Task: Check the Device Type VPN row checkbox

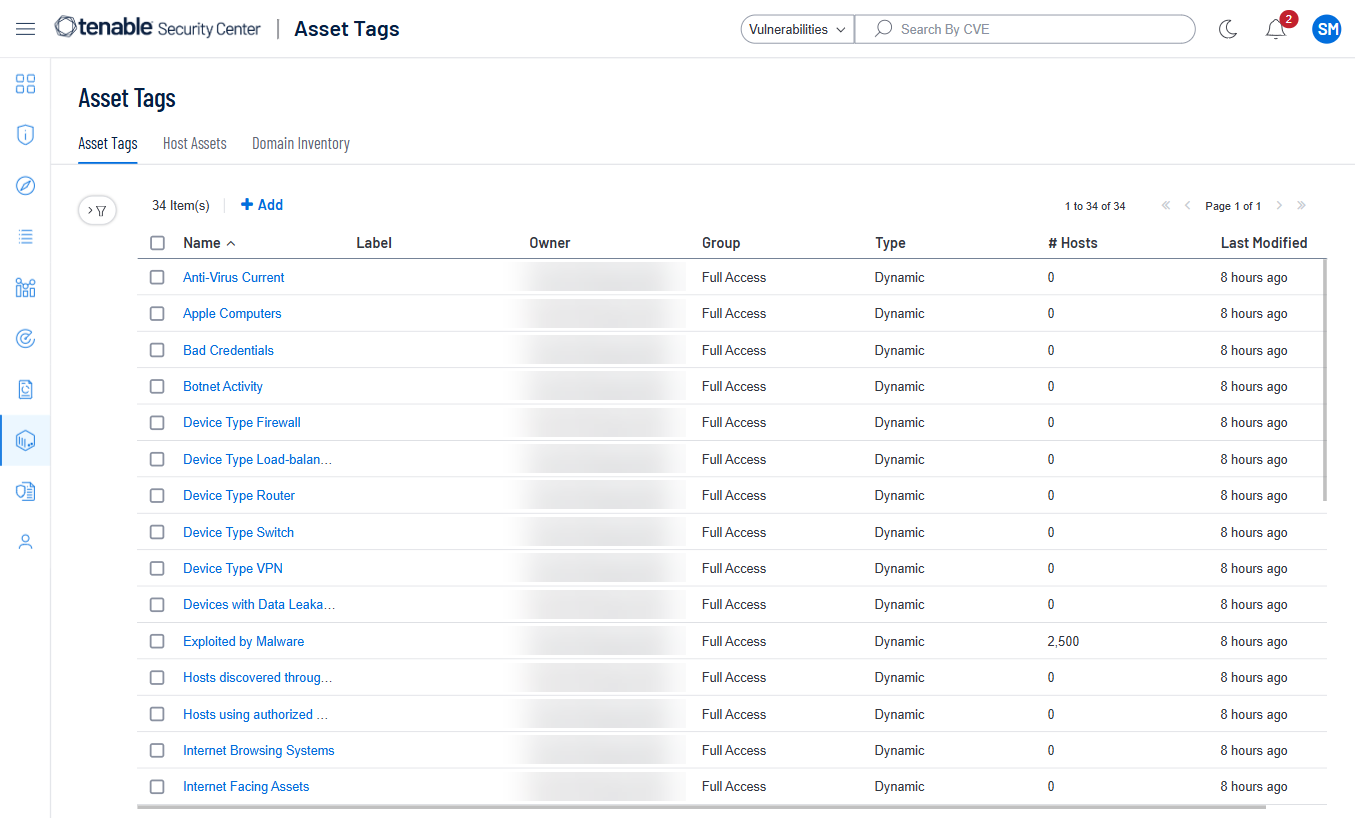Action: tap(157, 568)
